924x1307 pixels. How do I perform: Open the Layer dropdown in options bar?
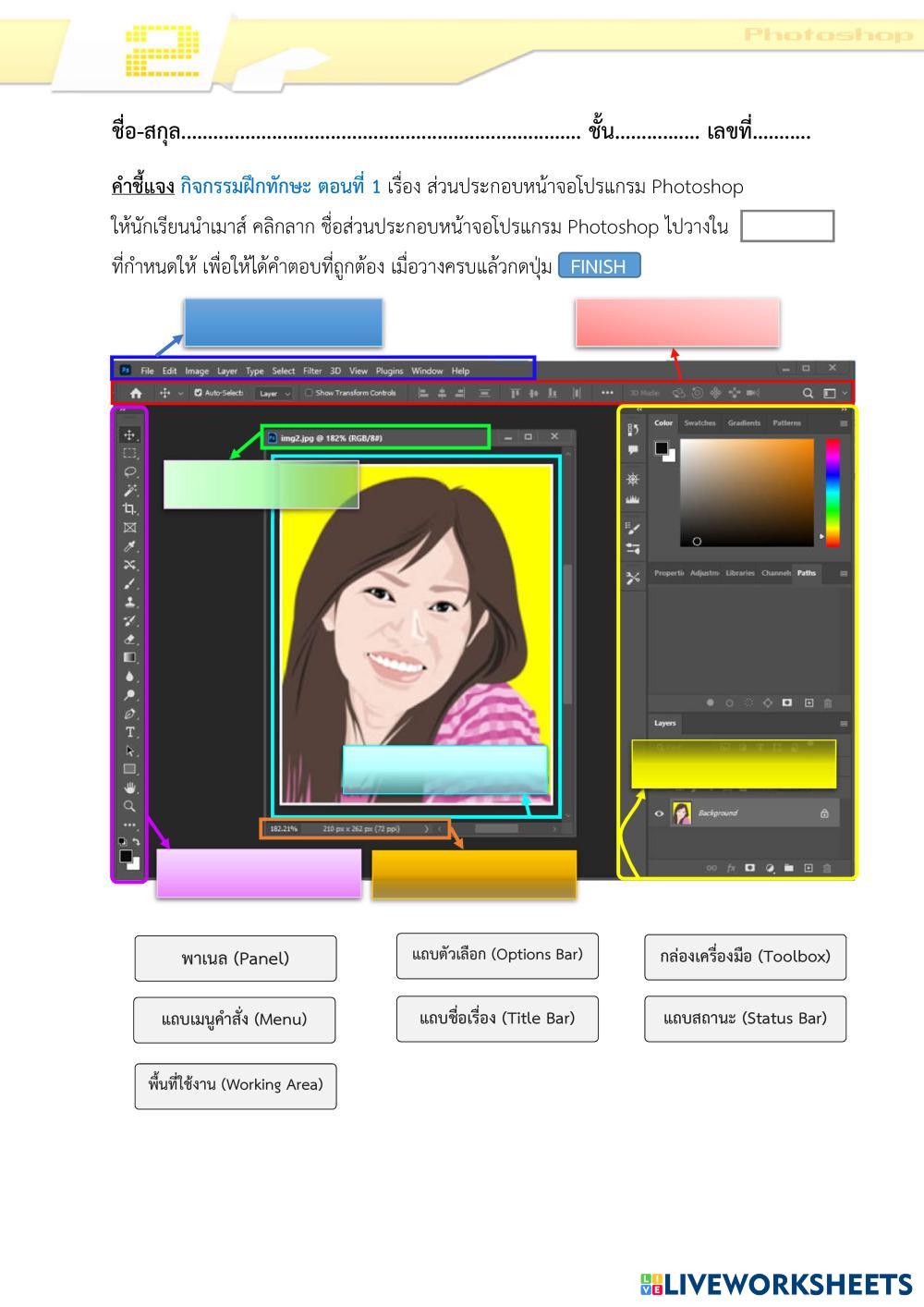(274, 393)
